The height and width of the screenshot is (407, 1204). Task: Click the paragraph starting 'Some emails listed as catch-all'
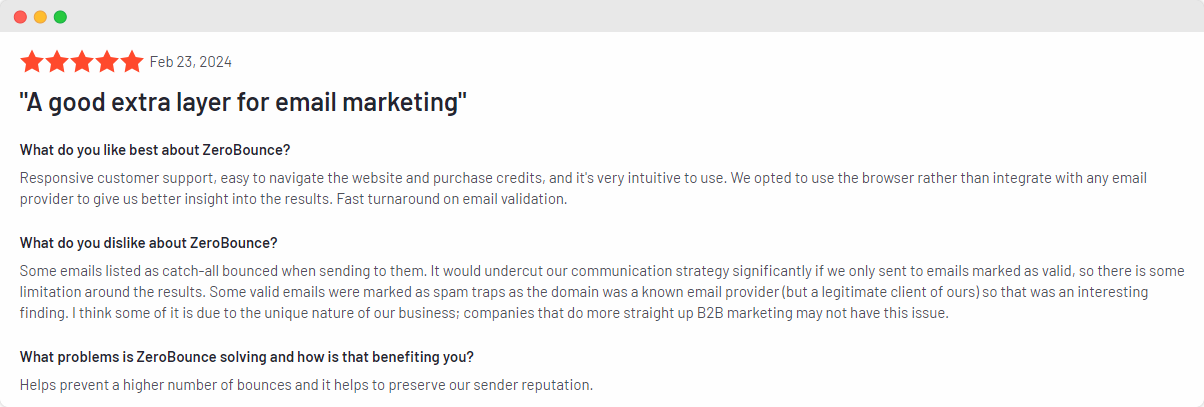coord(601,291)
